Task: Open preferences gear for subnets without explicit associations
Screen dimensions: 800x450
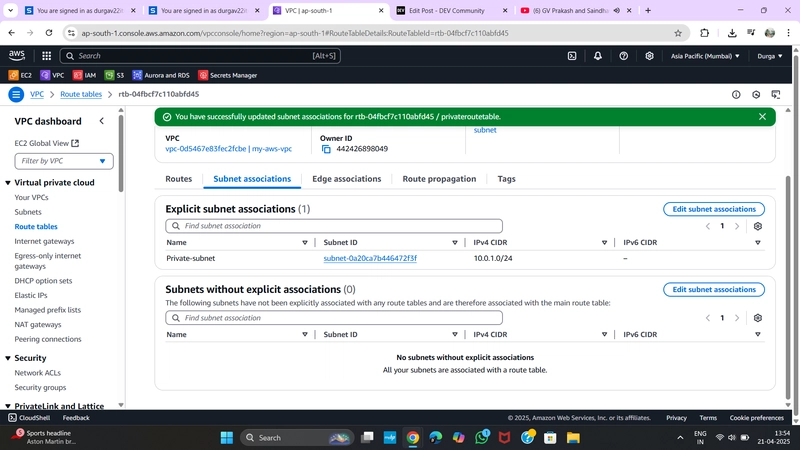Action: 758,318
